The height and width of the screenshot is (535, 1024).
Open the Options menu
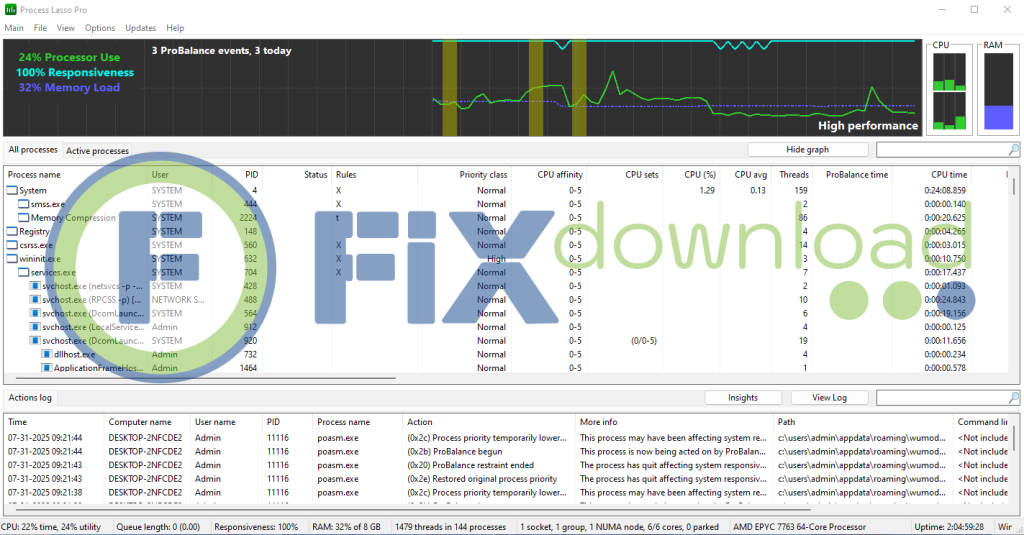[100, 28]
